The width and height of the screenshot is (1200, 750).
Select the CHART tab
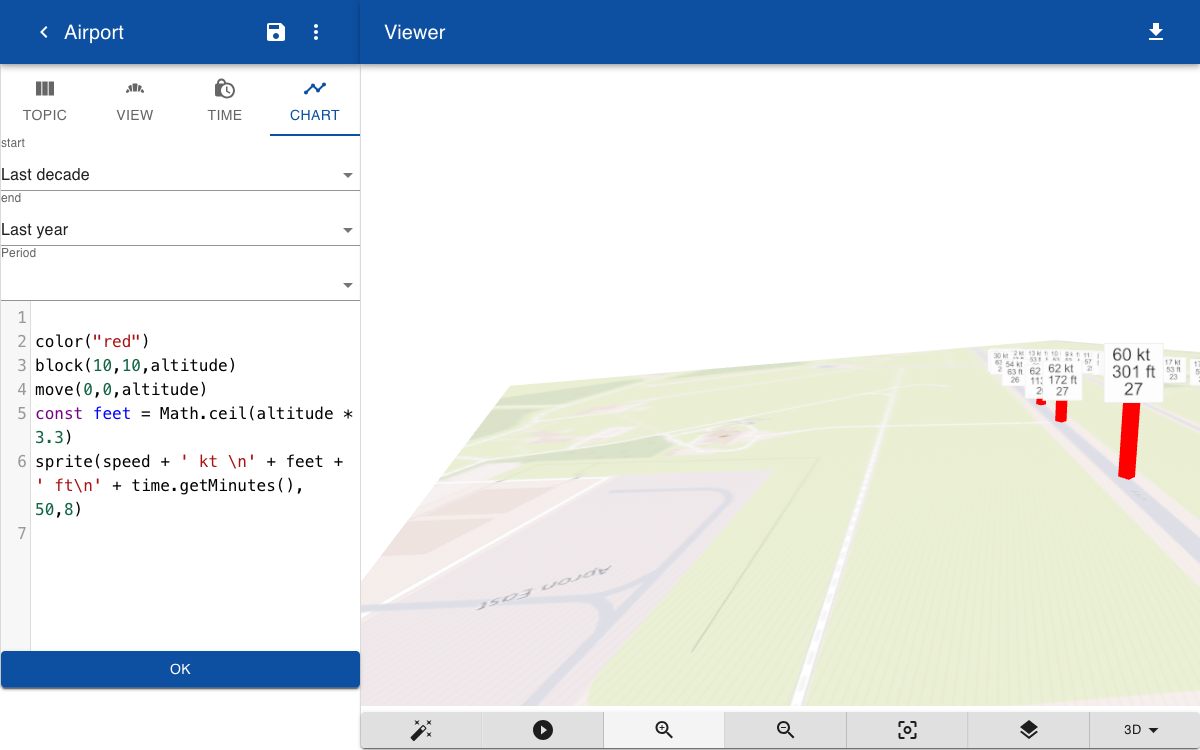pos(315,101)
